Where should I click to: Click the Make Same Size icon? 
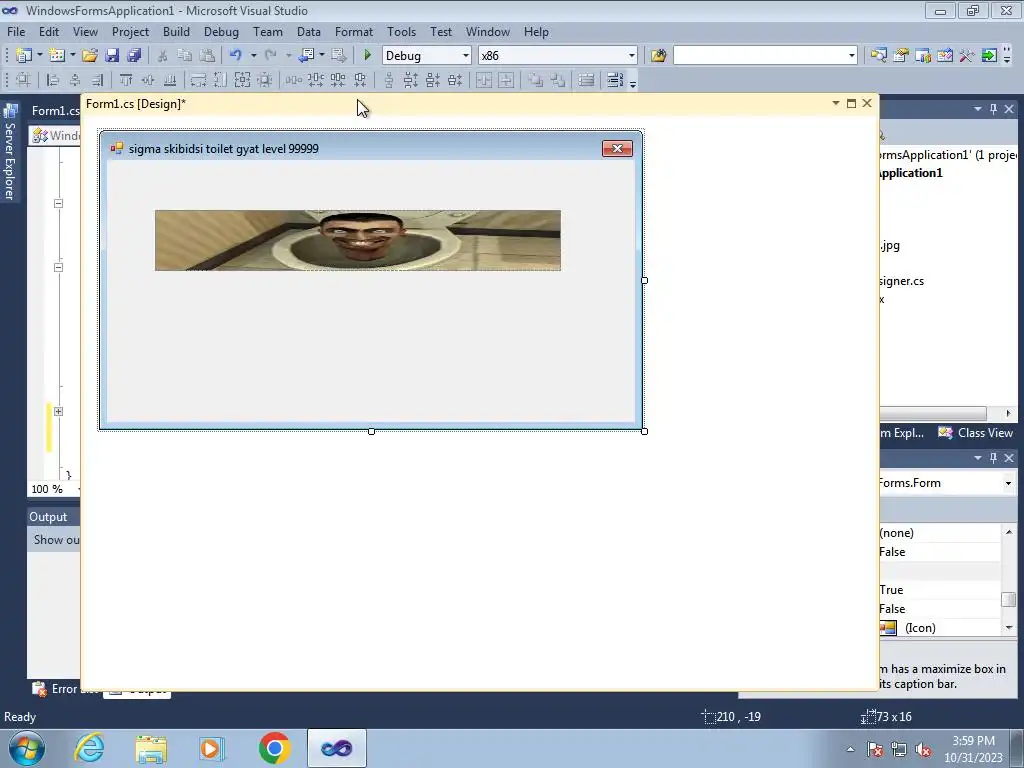click(x=242, y=80)
